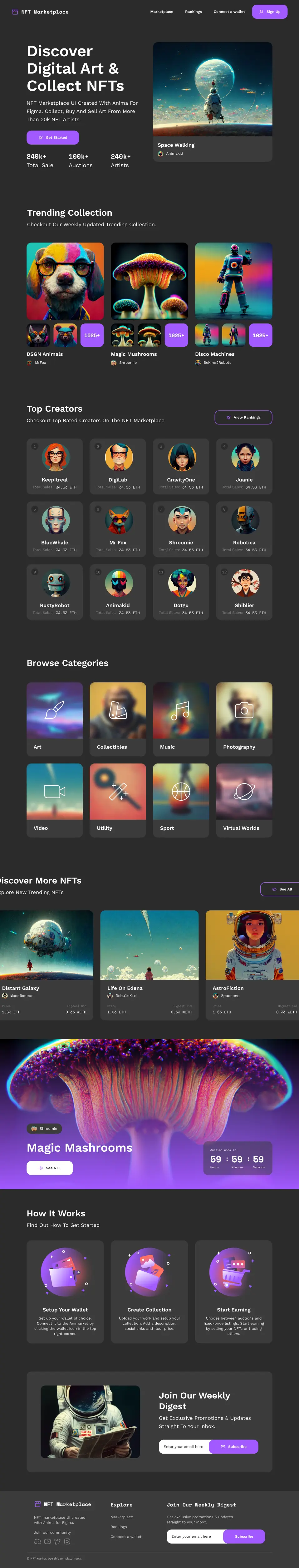Screen dimensions: 299x1568
Task: Open the footer Marketplace link
Action: point(121,1517)
